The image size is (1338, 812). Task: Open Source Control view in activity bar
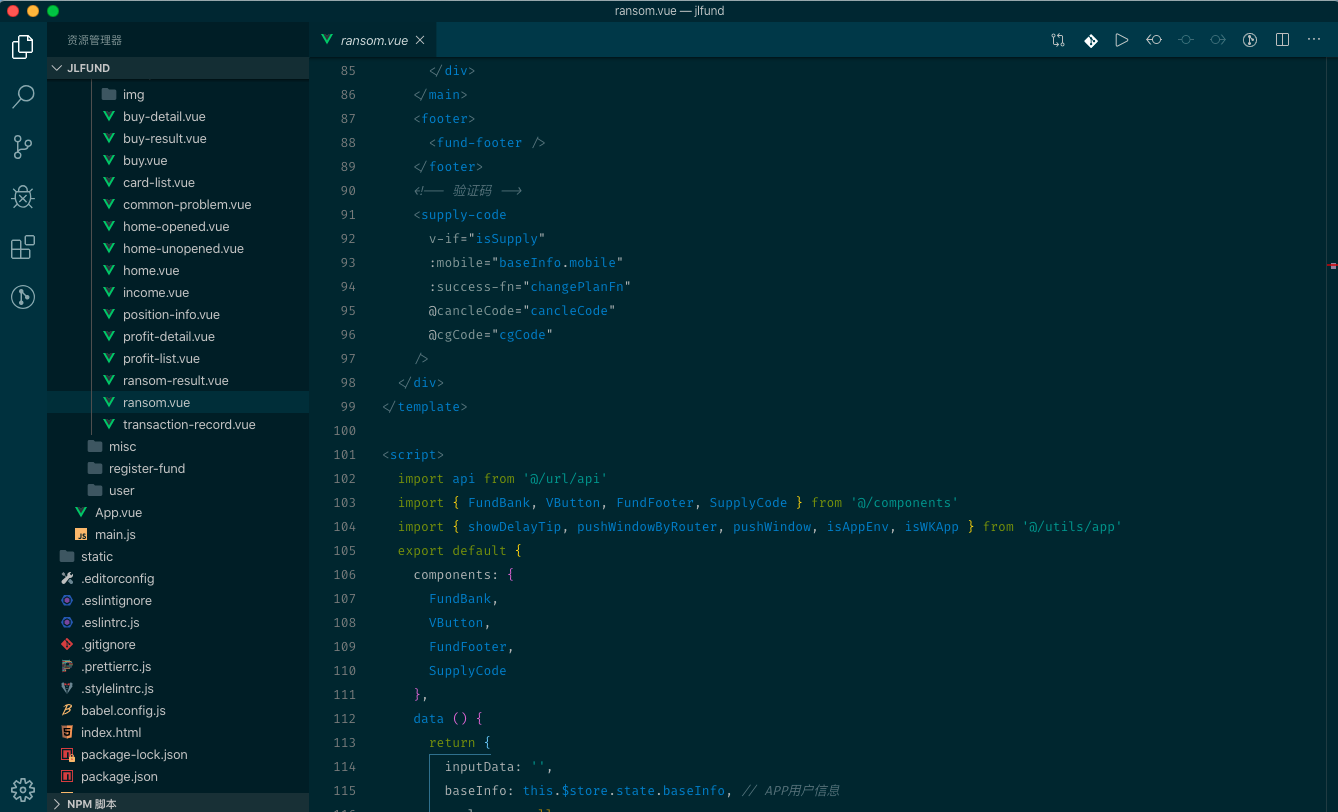pyautogui.click(x=23, y=147)
